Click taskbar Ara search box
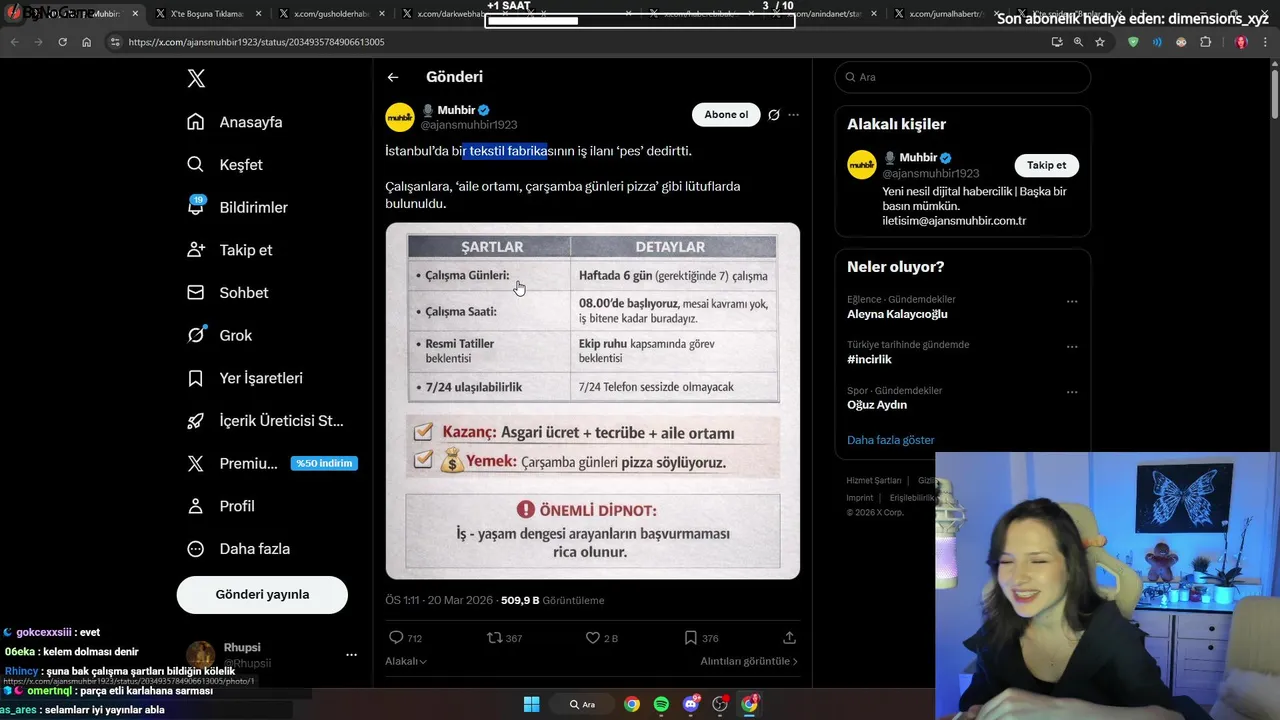 coord(583,704)
